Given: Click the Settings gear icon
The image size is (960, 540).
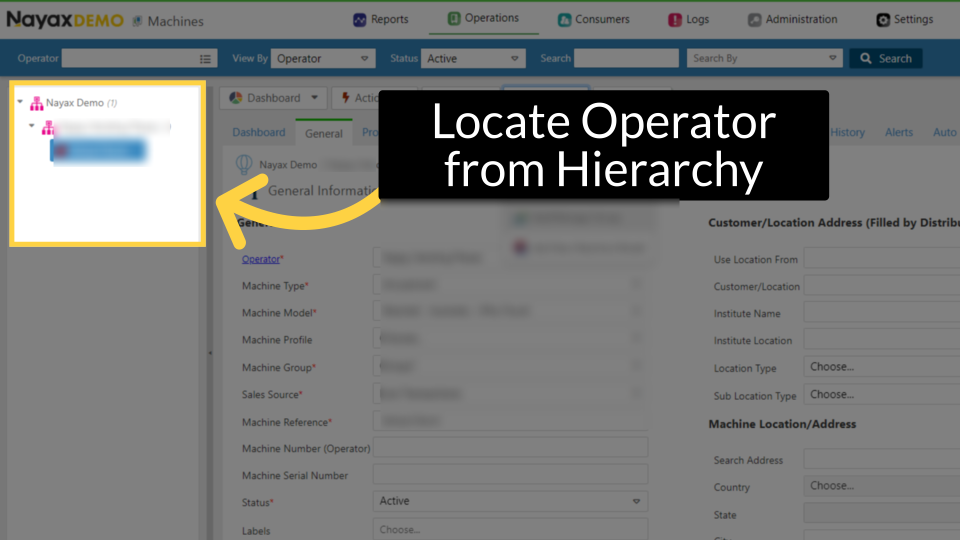Looking at the screenshot, I should pyautogui.click(x=883, y=20).
